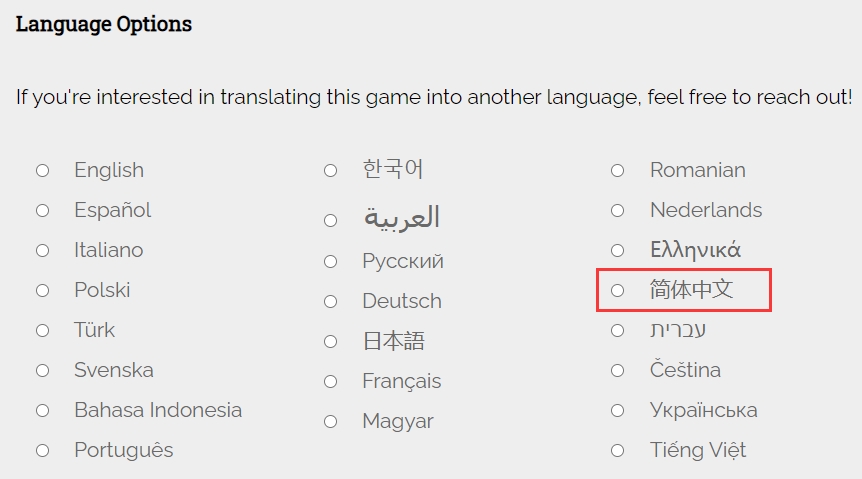Select the Türk language option
The image size is (862, 479).
(x=43, y=331)
